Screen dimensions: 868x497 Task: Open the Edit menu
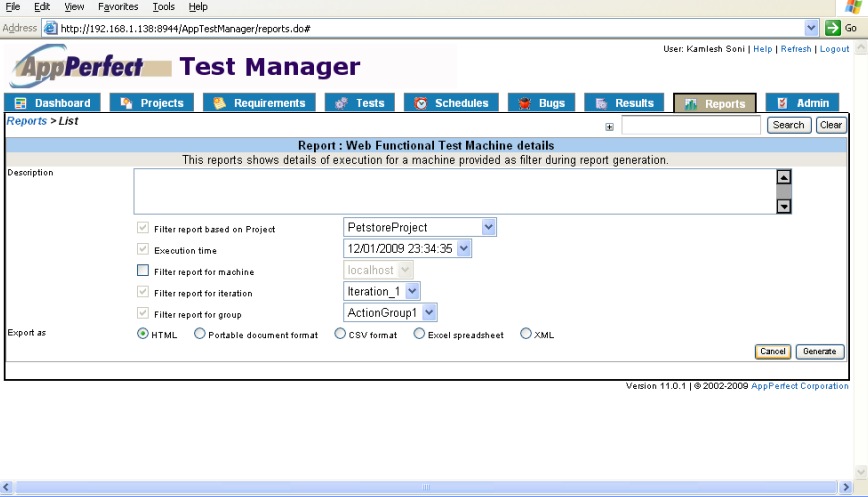click(42, 7)
